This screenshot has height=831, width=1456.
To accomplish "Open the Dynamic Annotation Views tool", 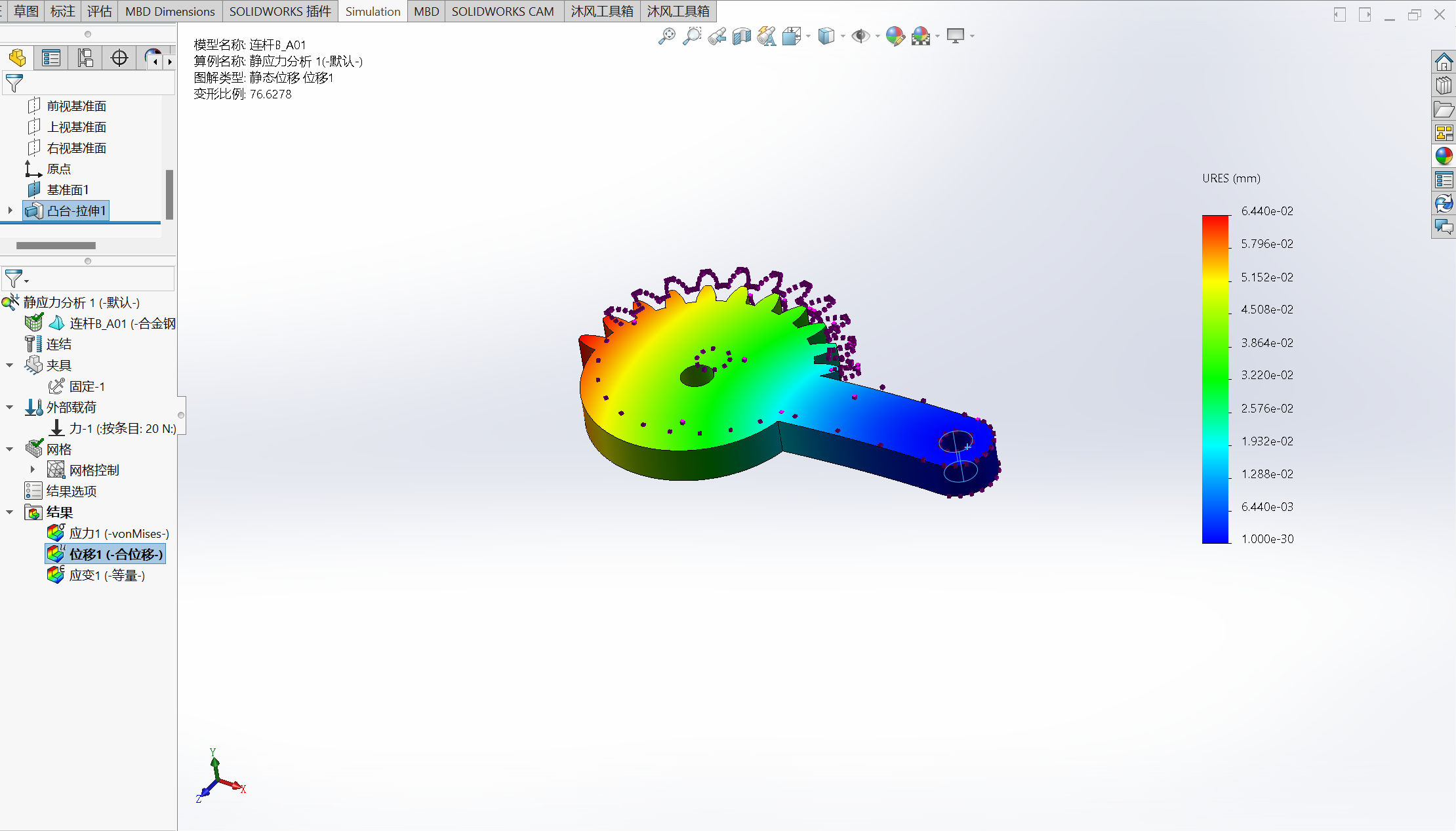I will pyautogui.click(x=766, y=36).
